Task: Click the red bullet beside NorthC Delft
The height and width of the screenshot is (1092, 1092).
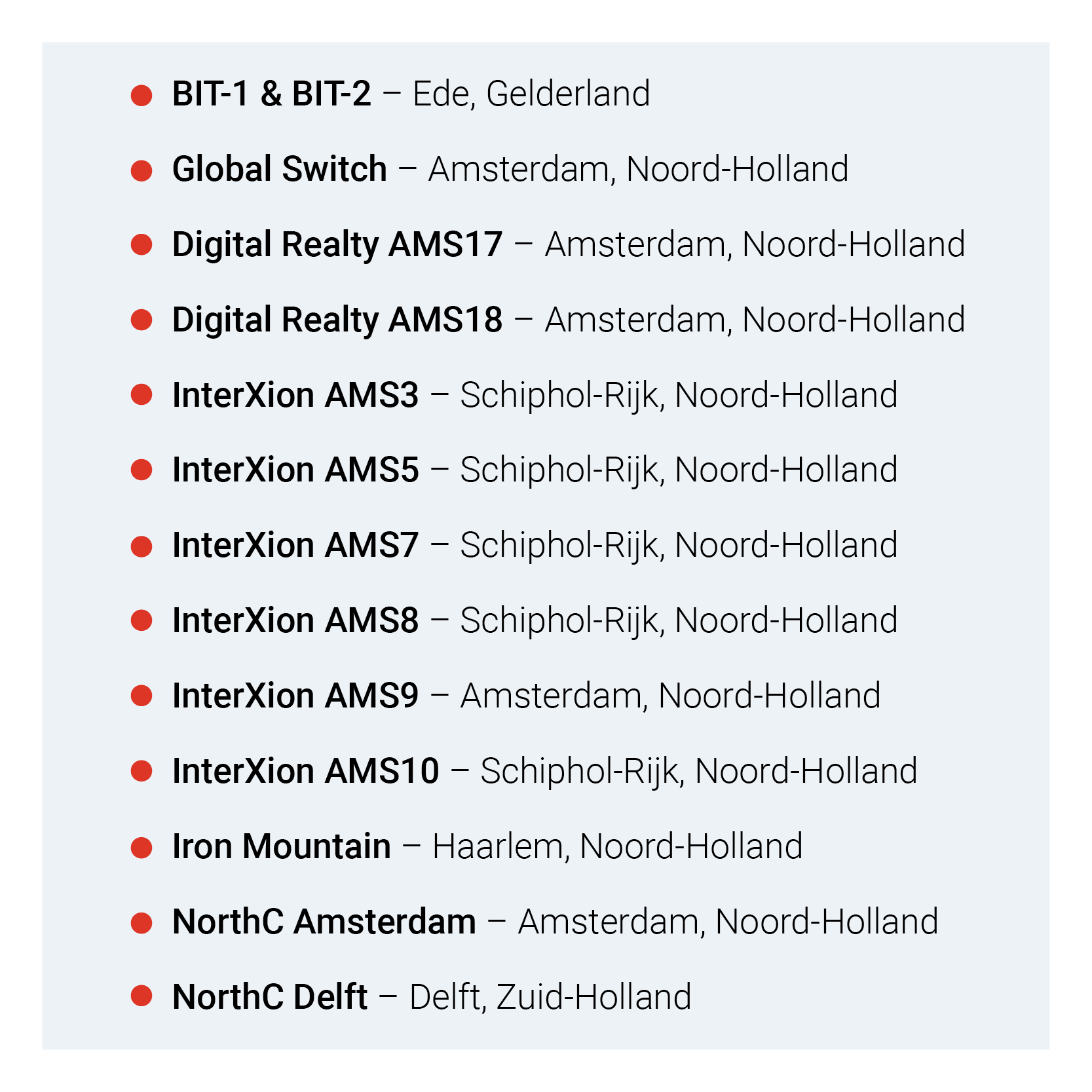Action: pos(141,996)
